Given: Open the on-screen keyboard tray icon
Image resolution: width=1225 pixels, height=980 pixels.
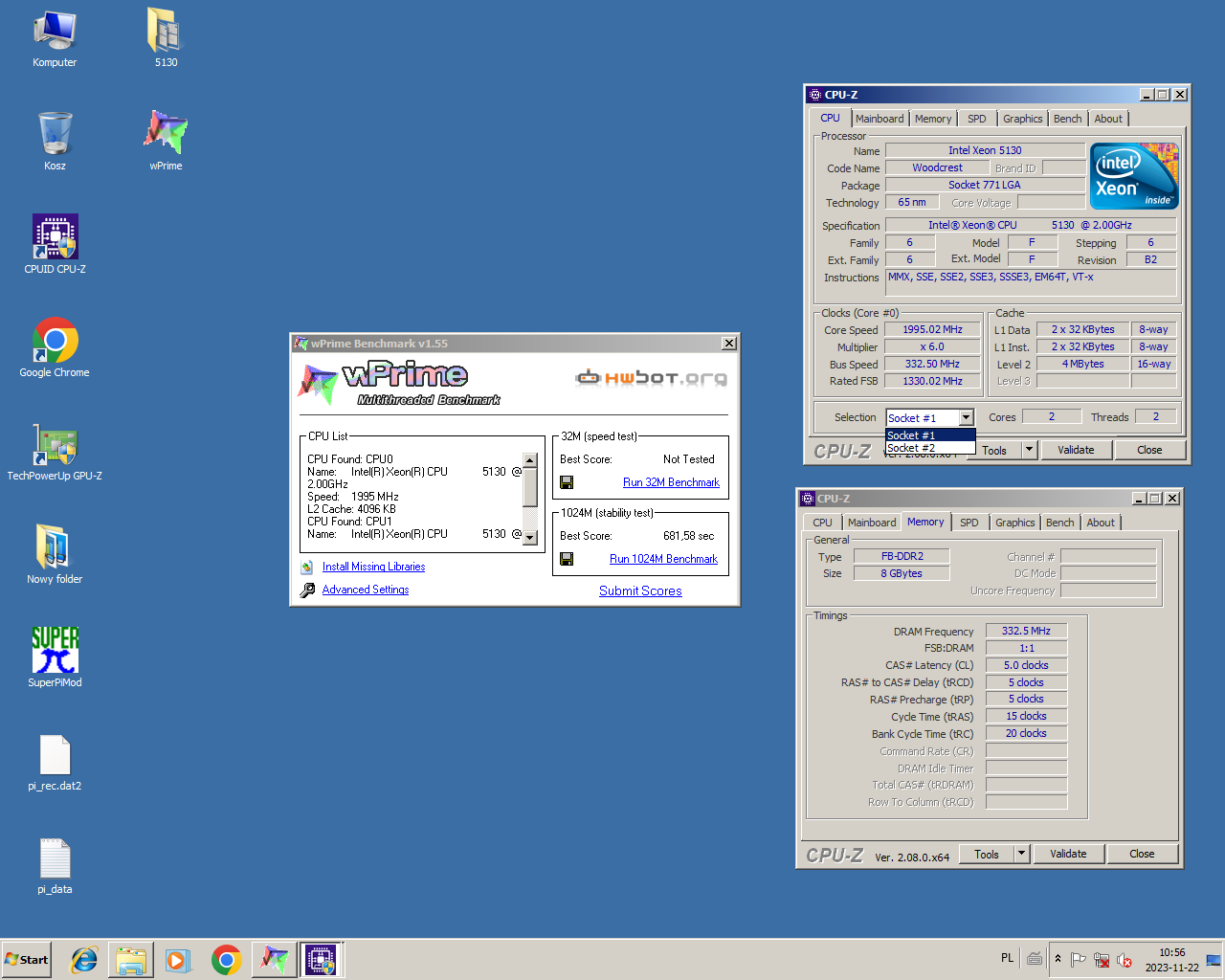Looking at the screenshot, I should 1035,959.
